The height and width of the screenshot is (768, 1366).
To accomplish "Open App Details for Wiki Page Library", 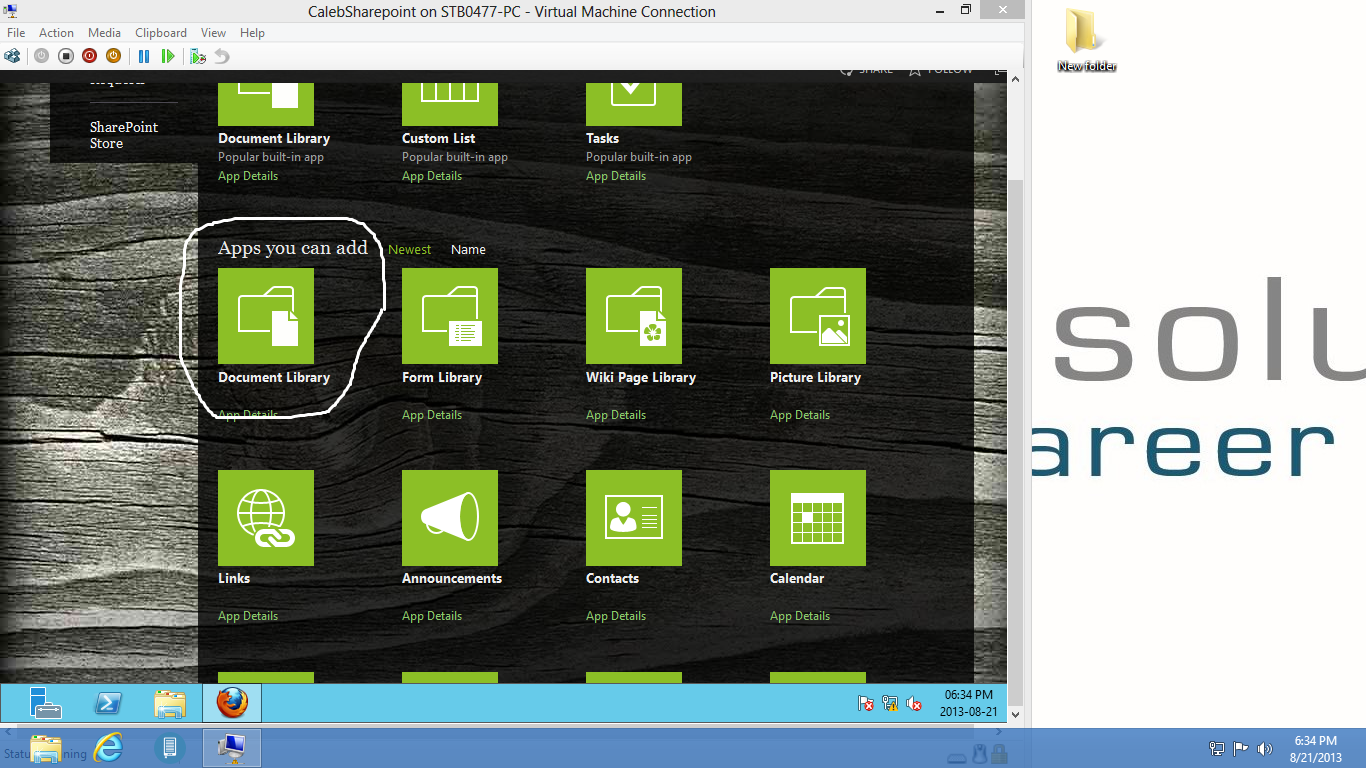I will (616, 415).
